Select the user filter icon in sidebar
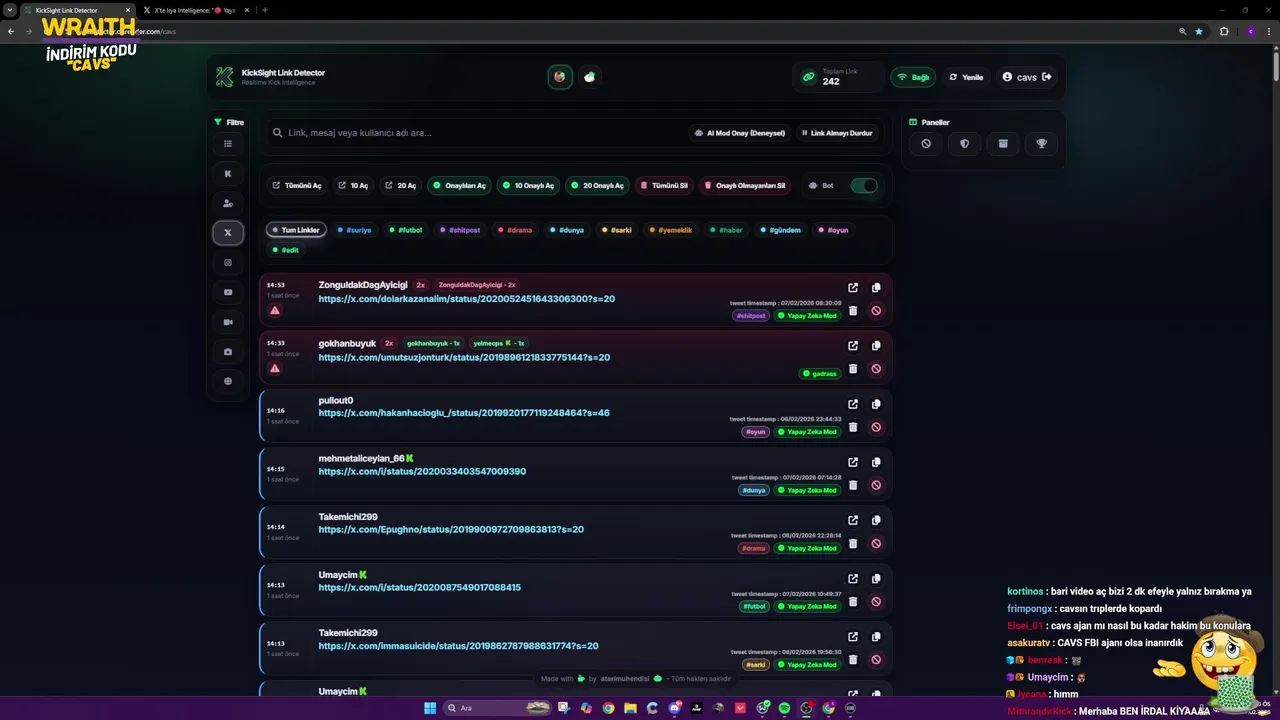The height and width of the screenshot is (720, 1280). pos(228,203)
